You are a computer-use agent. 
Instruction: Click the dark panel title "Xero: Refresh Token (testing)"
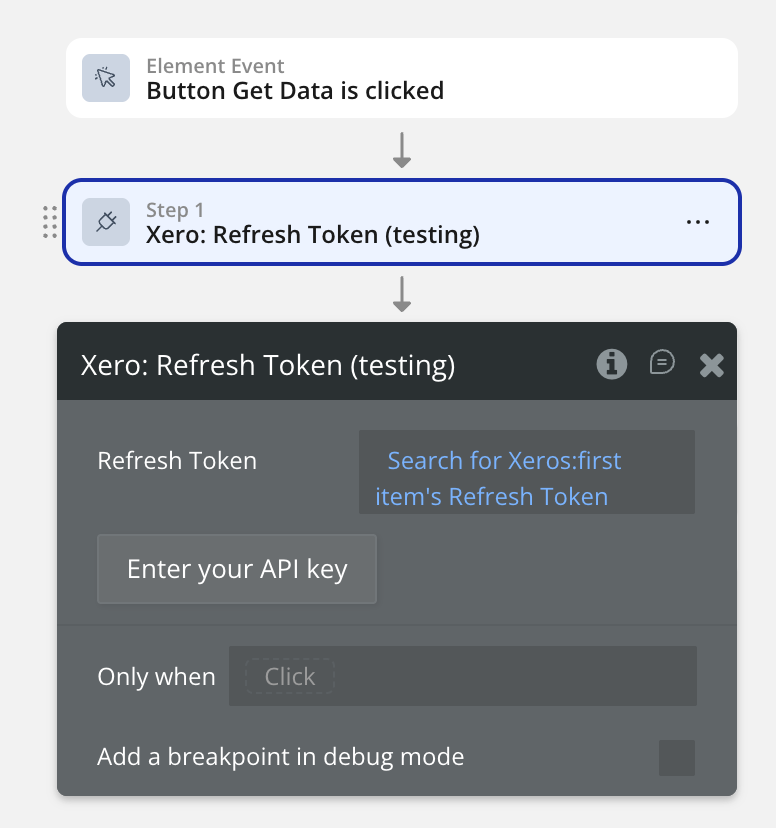point(268,365)
